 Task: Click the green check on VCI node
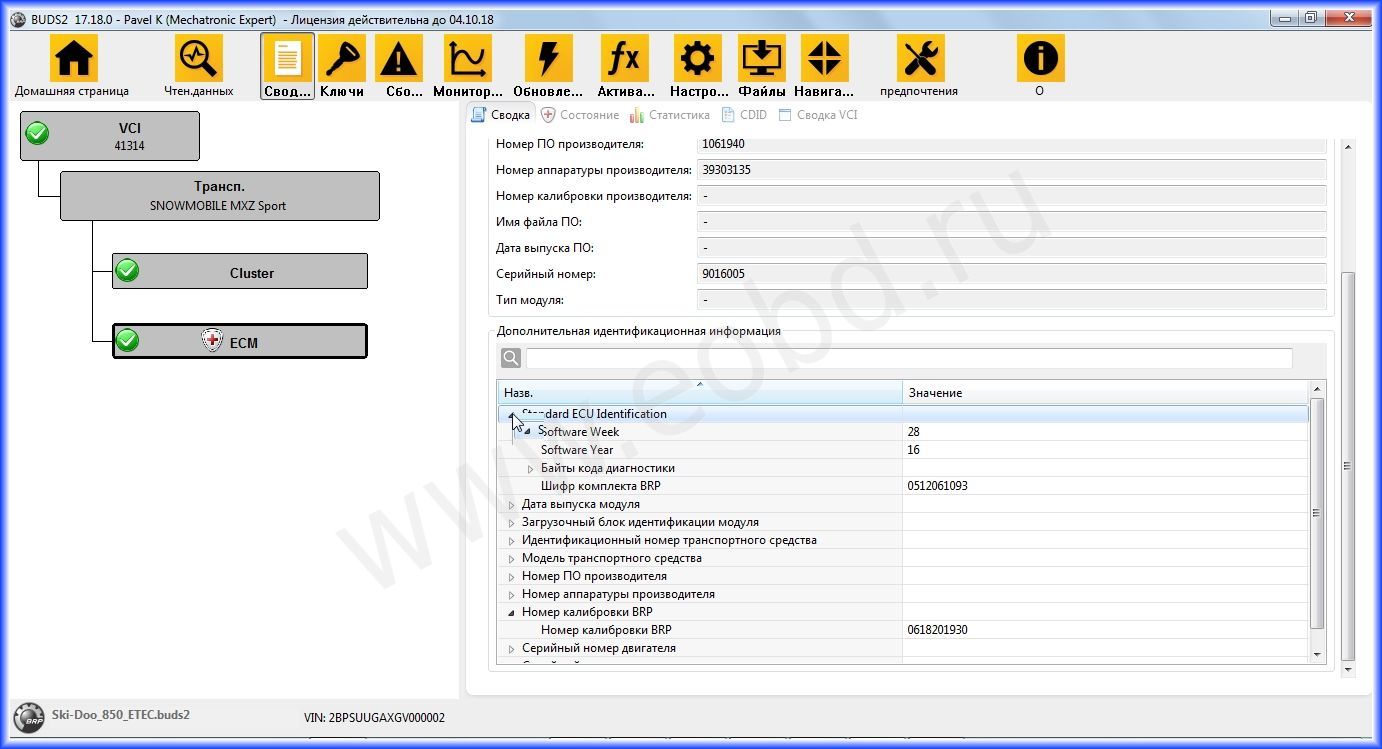tap(37, 134)
